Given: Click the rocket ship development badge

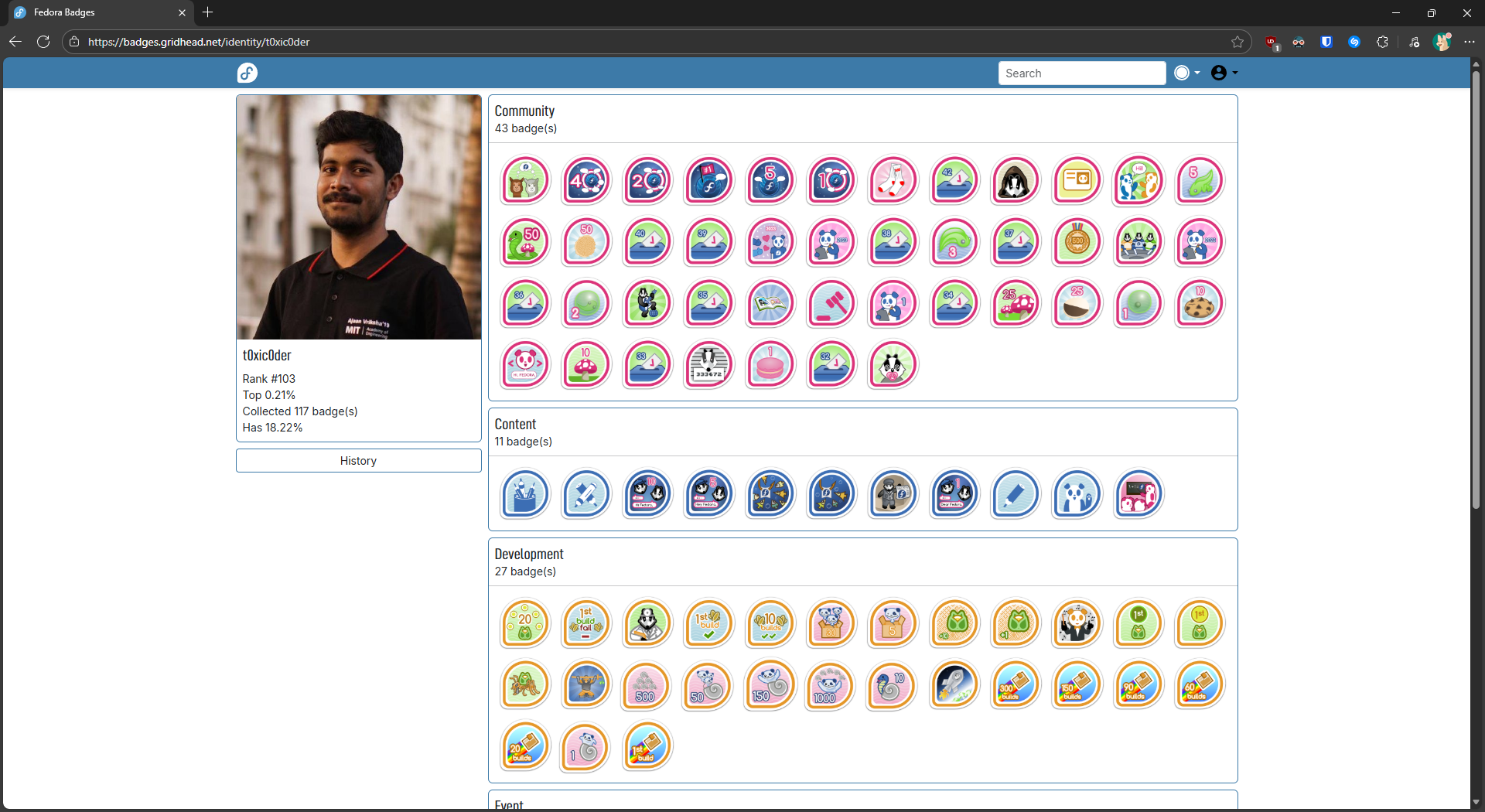Looking at the screenshot, I should point(954,685).
